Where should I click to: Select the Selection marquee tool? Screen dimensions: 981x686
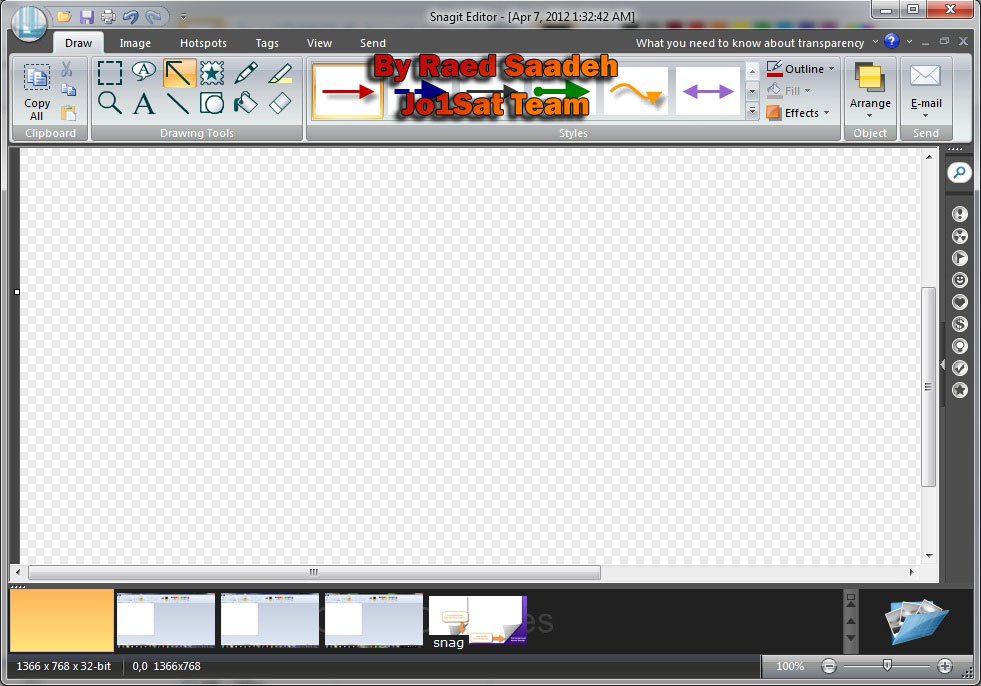coord(110,73)
